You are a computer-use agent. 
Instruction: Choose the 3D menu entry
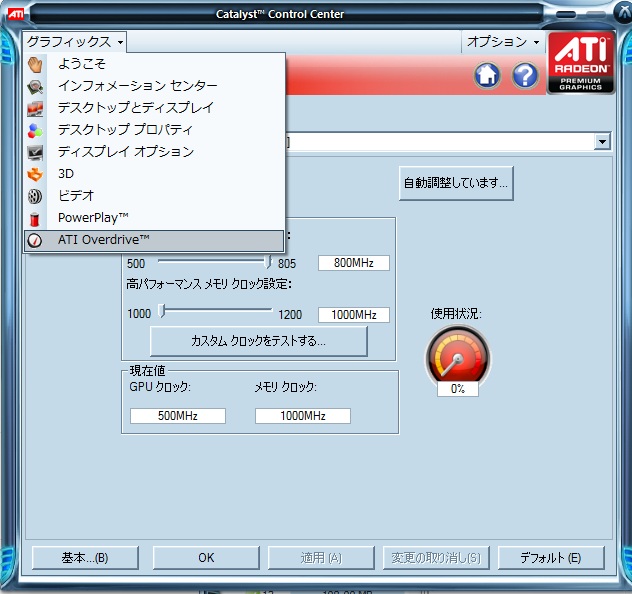coord(154,174)
